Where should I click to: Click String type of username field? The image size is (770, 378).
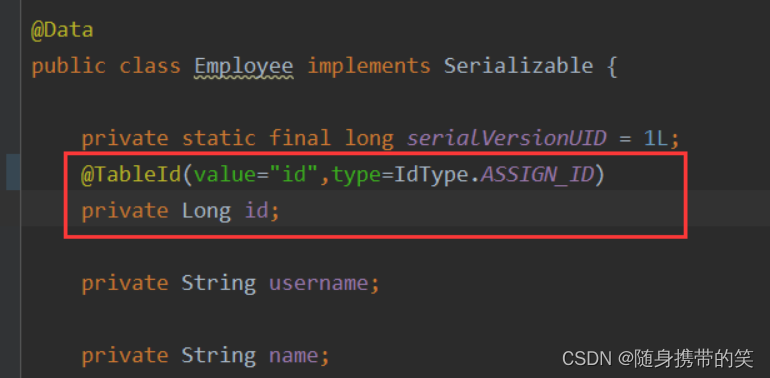click(219, 284)
